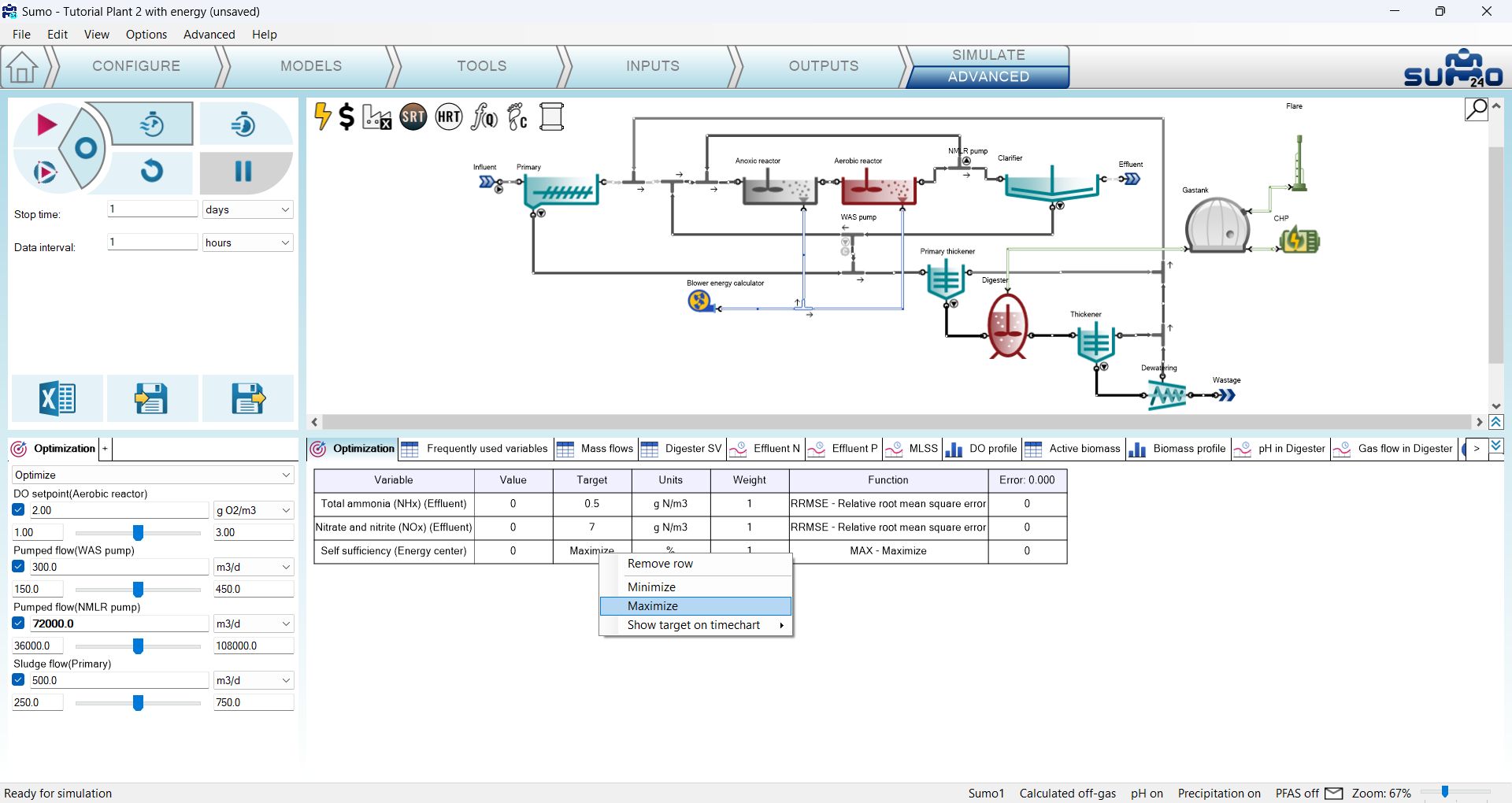Screen dimensions: 1512x803
Task: Open the Stop time units dropdown (days)
Action: pos(247,209)
